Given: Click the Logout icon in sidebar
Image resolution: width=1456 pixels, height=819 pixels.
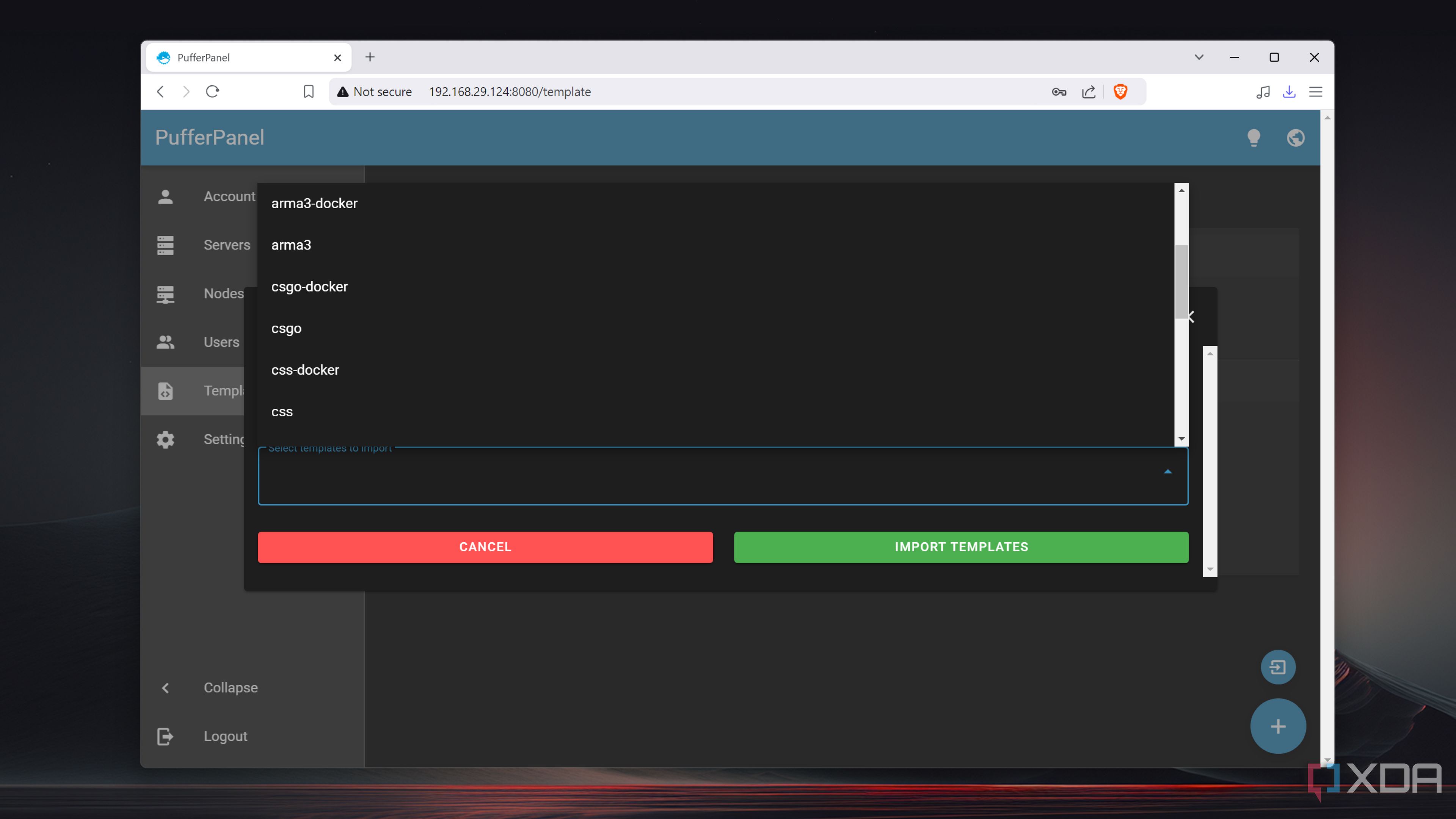Looking at the screenshot, I should tap(165, 736).
